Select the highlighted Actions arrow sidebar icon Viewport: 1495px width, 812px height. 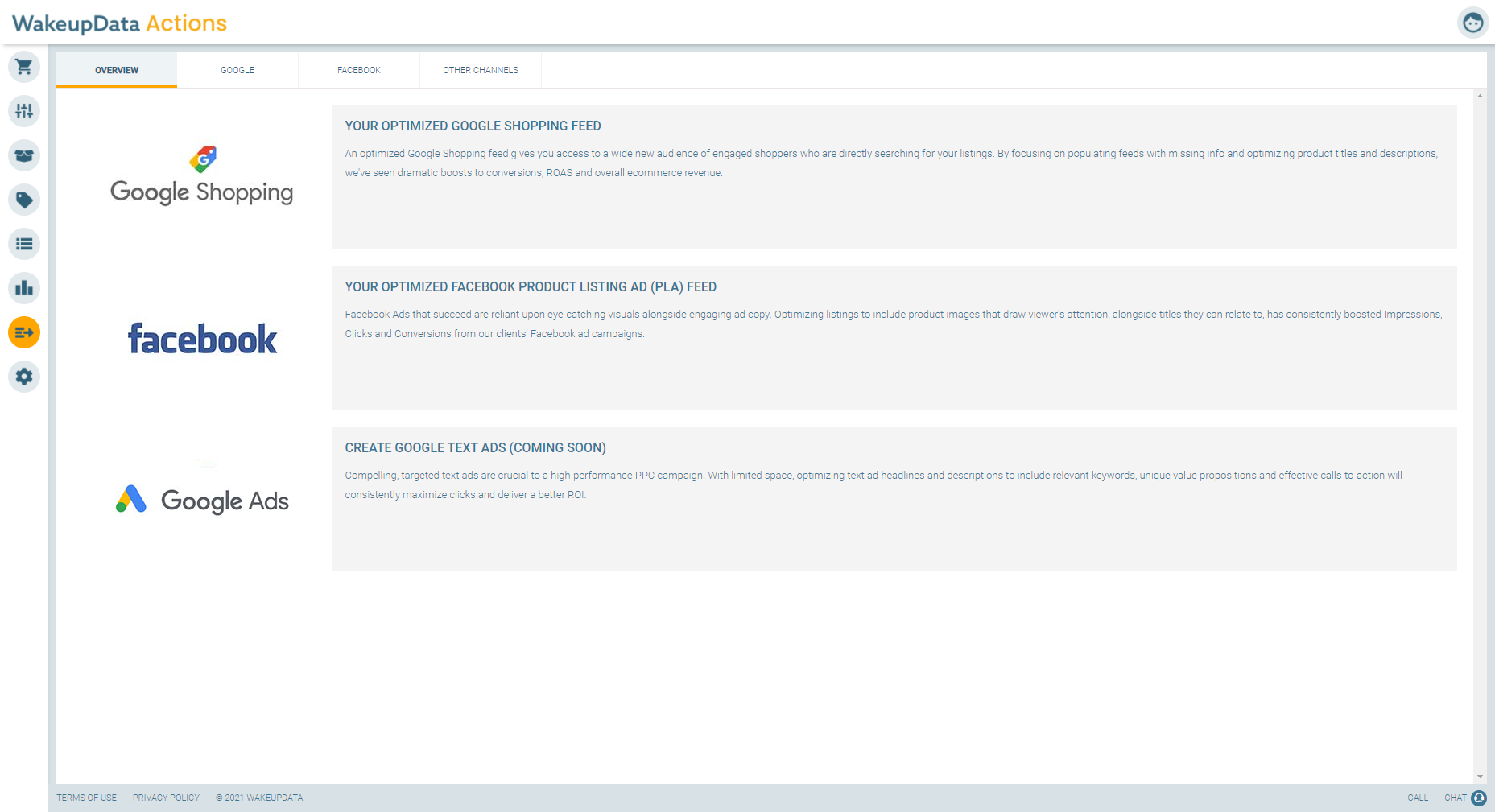click(x=24, y=332)
